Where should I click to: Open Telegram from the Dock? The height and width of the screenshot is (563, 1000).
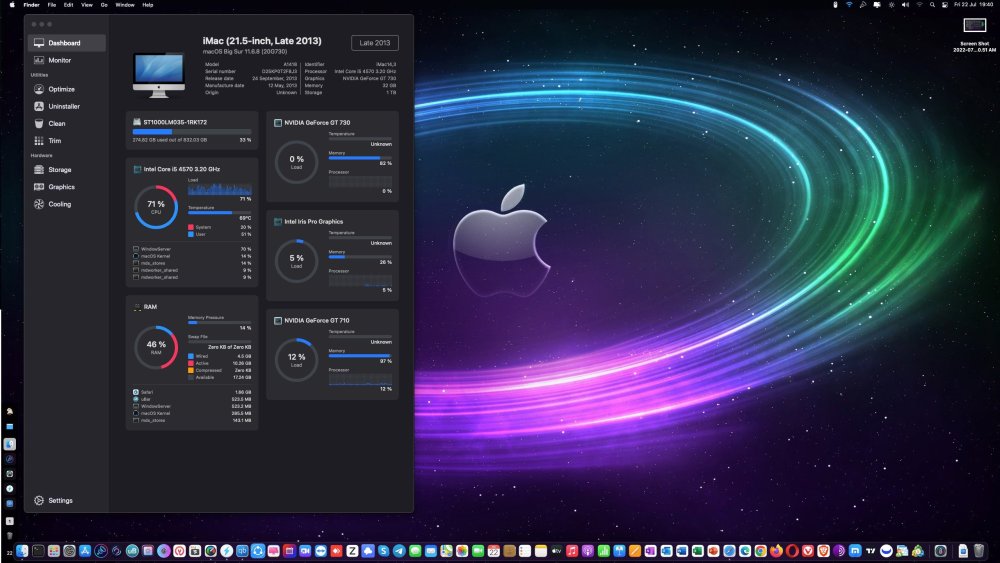399,551
